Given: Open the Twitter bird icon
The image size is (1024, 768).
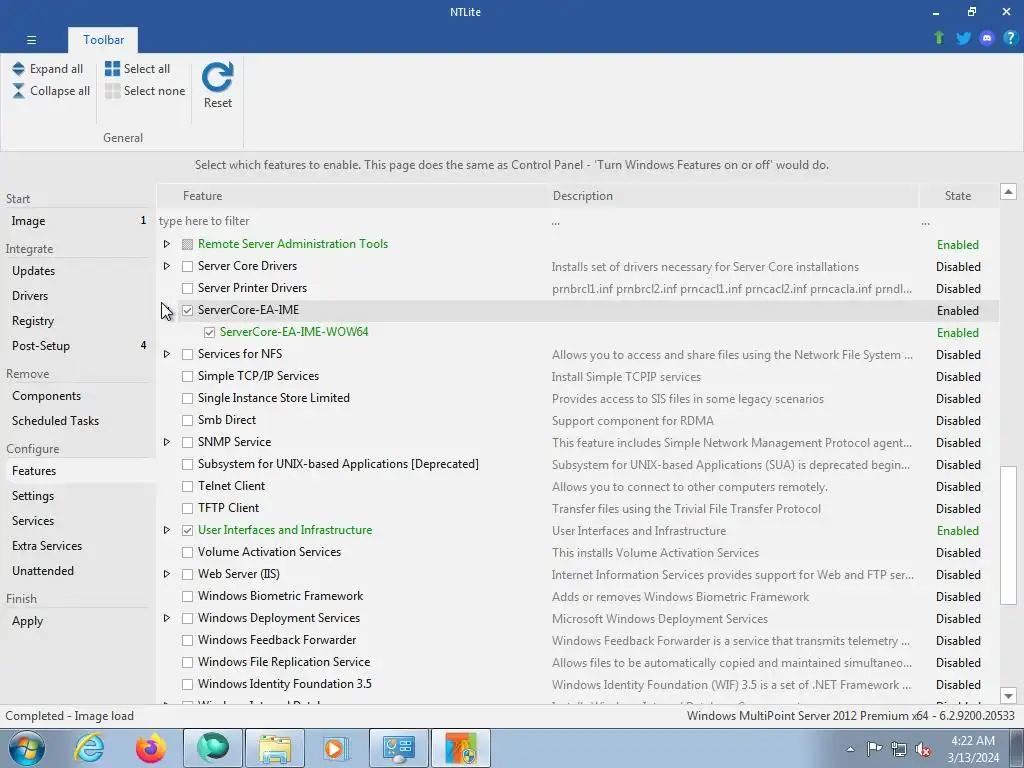Looking at the screenshot, I should (963, 38).
